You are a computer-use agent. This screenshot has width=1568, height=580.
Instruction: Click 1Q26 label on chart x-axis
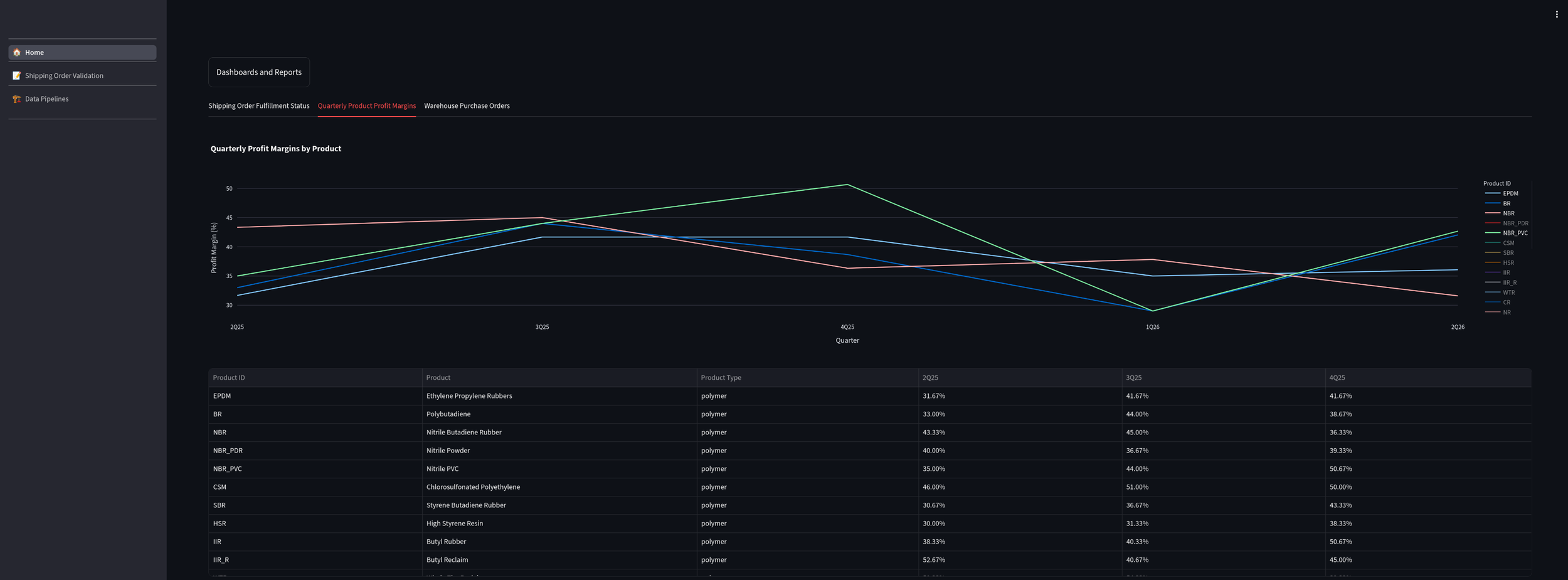click(x=1152, y=327)
